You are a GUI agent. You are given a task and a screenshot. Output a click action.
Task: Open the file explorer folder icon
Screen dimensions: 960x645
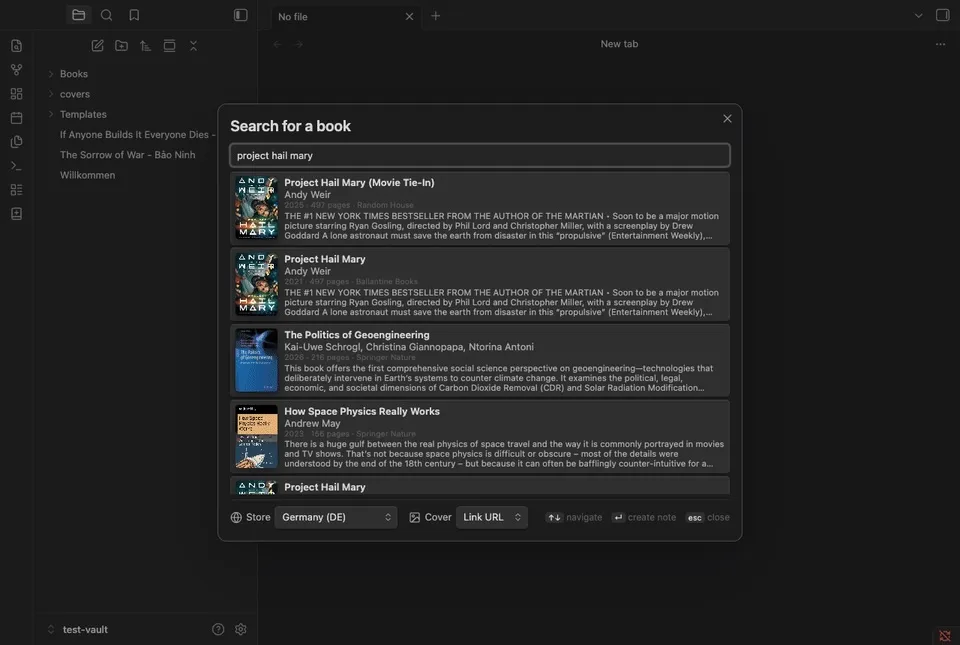tap(78, 15)
